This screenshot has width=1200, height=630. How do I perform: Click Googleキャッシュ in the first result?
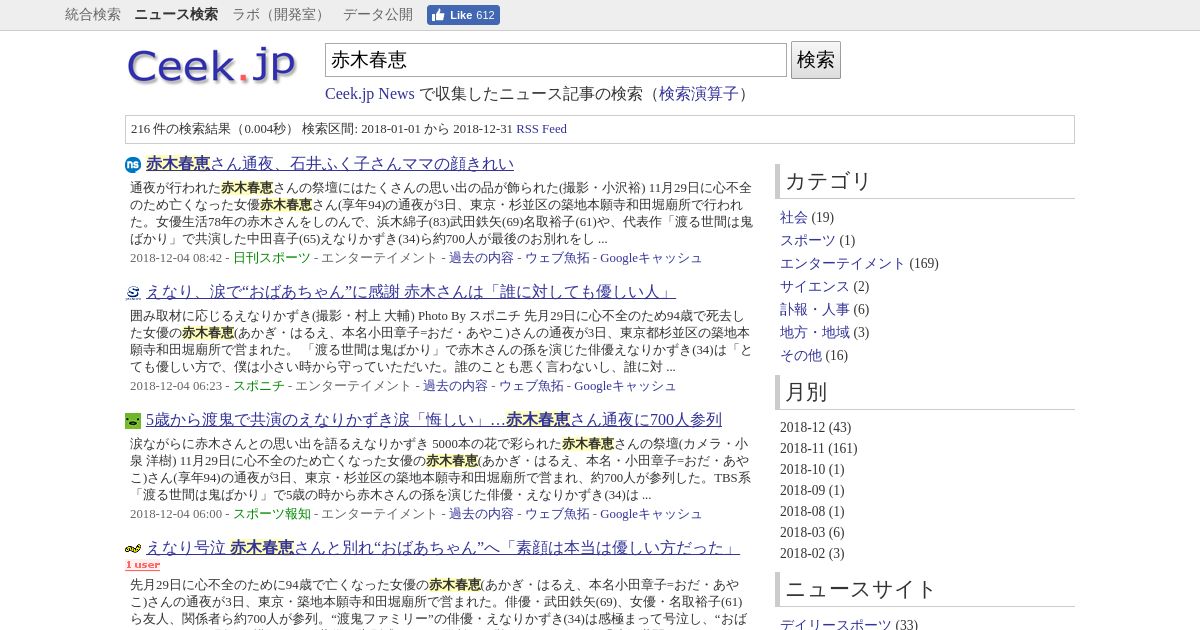[651, 258]
